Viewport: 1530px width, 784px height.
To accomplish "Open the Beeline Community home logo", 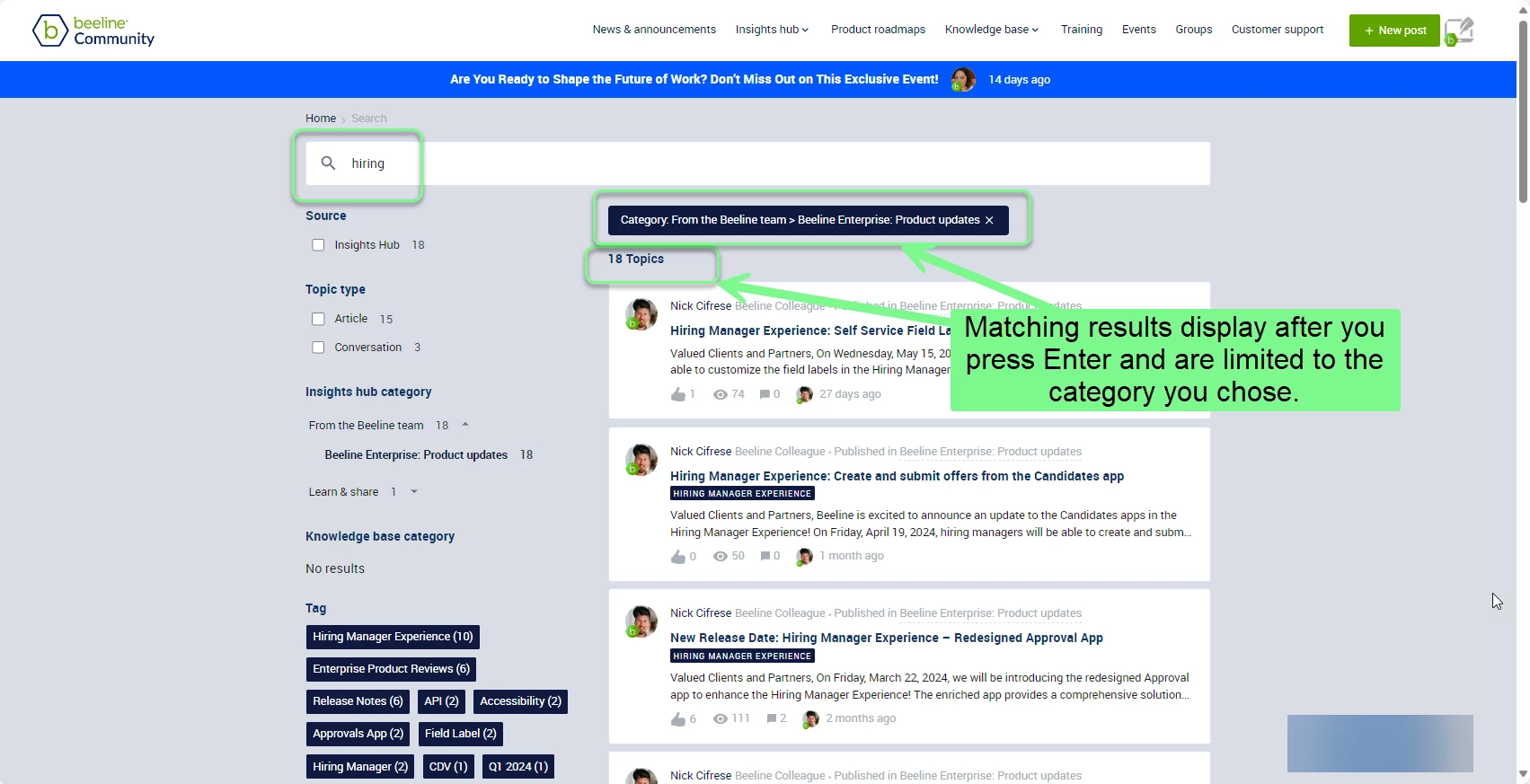I will coord(93,31).
